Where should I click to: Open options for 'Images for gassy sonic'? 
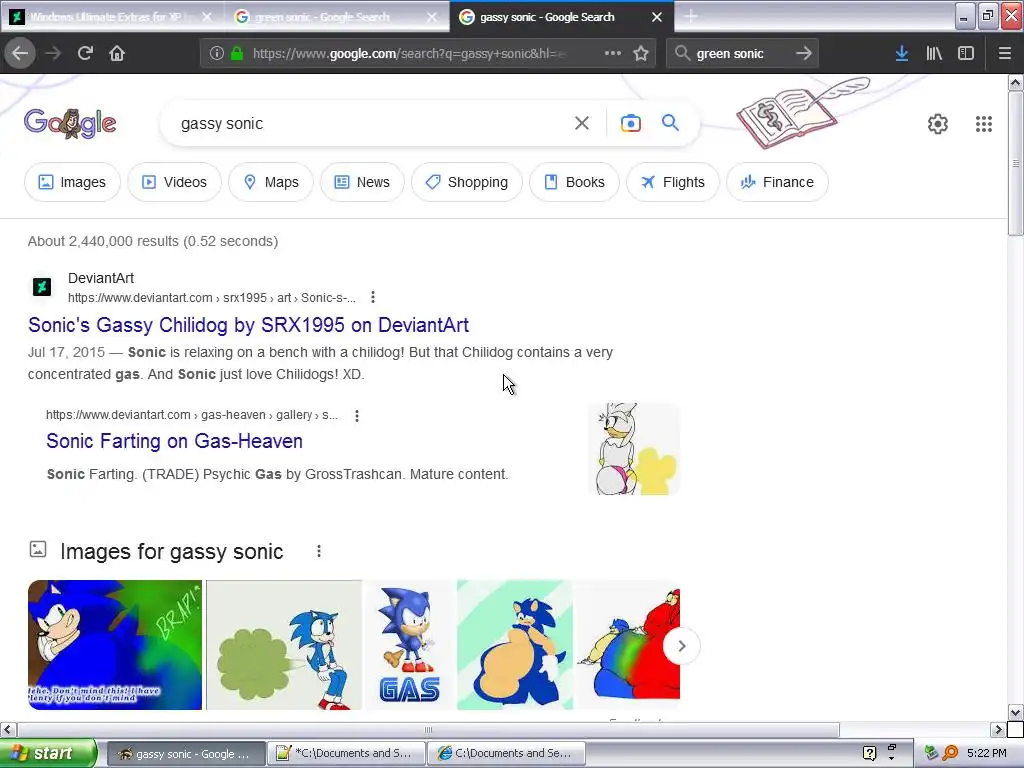pos(319,551)
